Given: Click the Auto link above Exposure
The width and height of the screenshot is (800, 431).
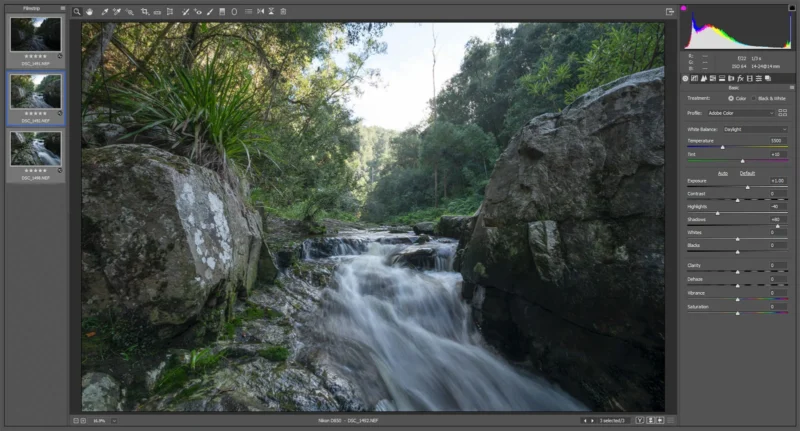Looking at the screenshot, I should coord(723,173).
